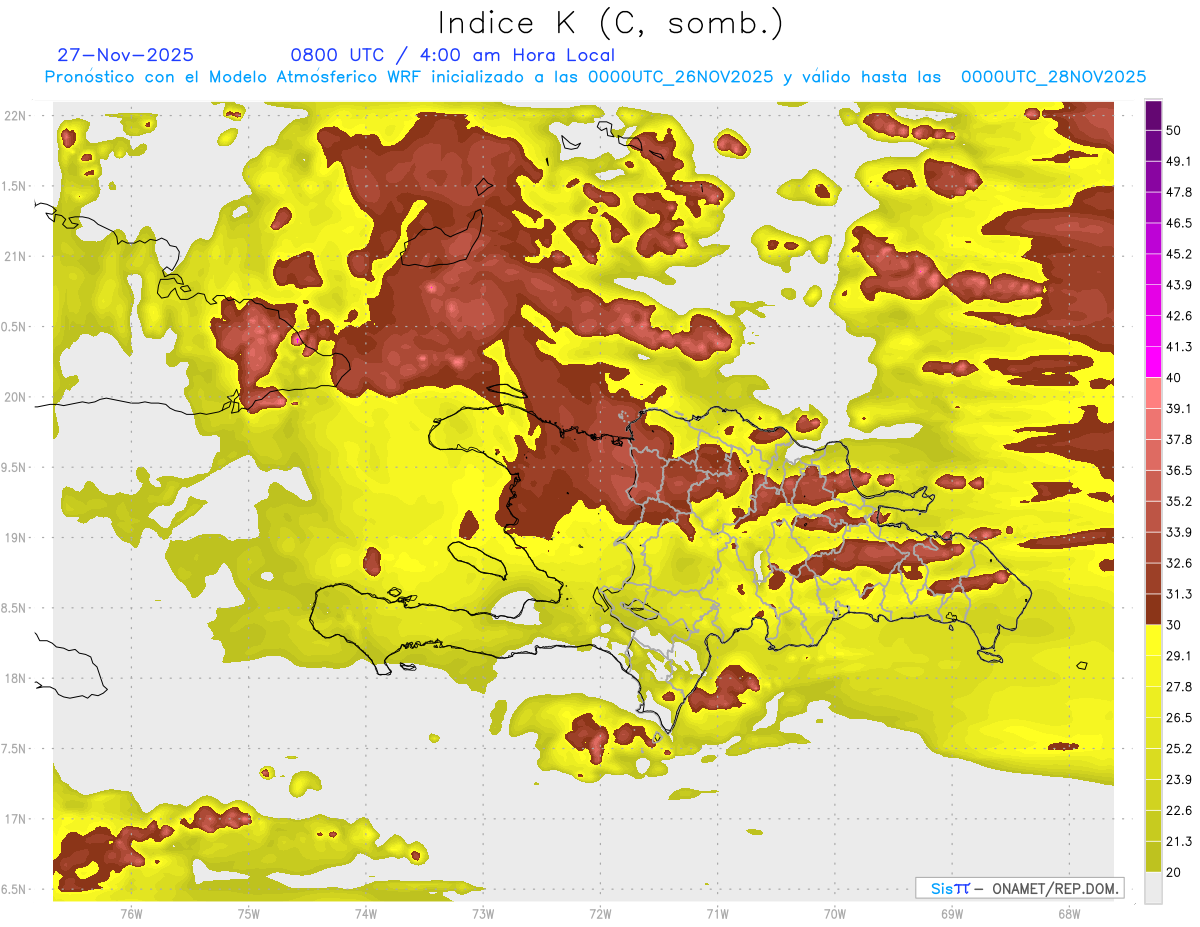This screenshot has height=927, width=1200.
Task: Click the '20N' latitude label
Action: pos(16,398)
